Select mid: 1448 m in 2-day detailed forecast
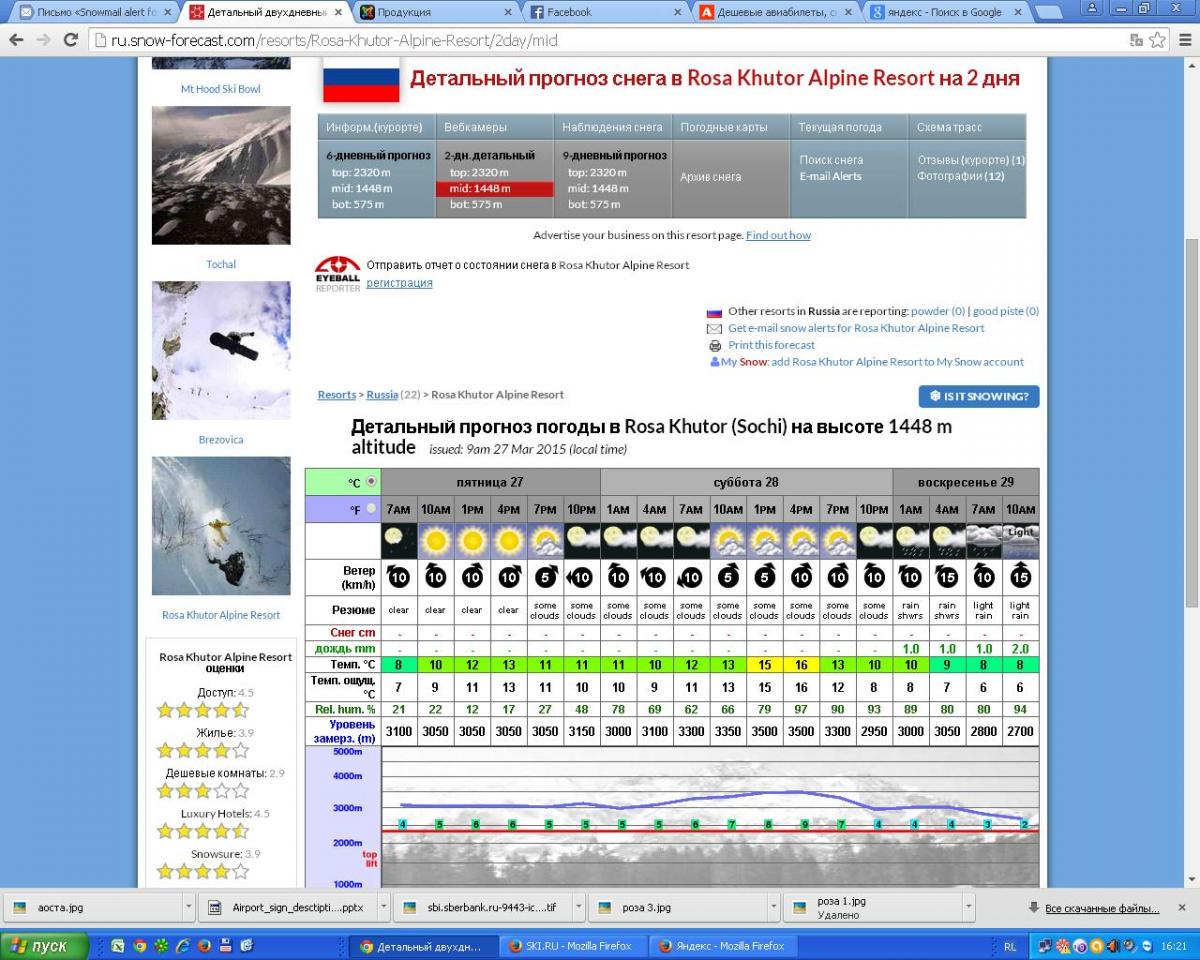The width and height of the screenshot is (1200, 960). click(x=494, y=189)
